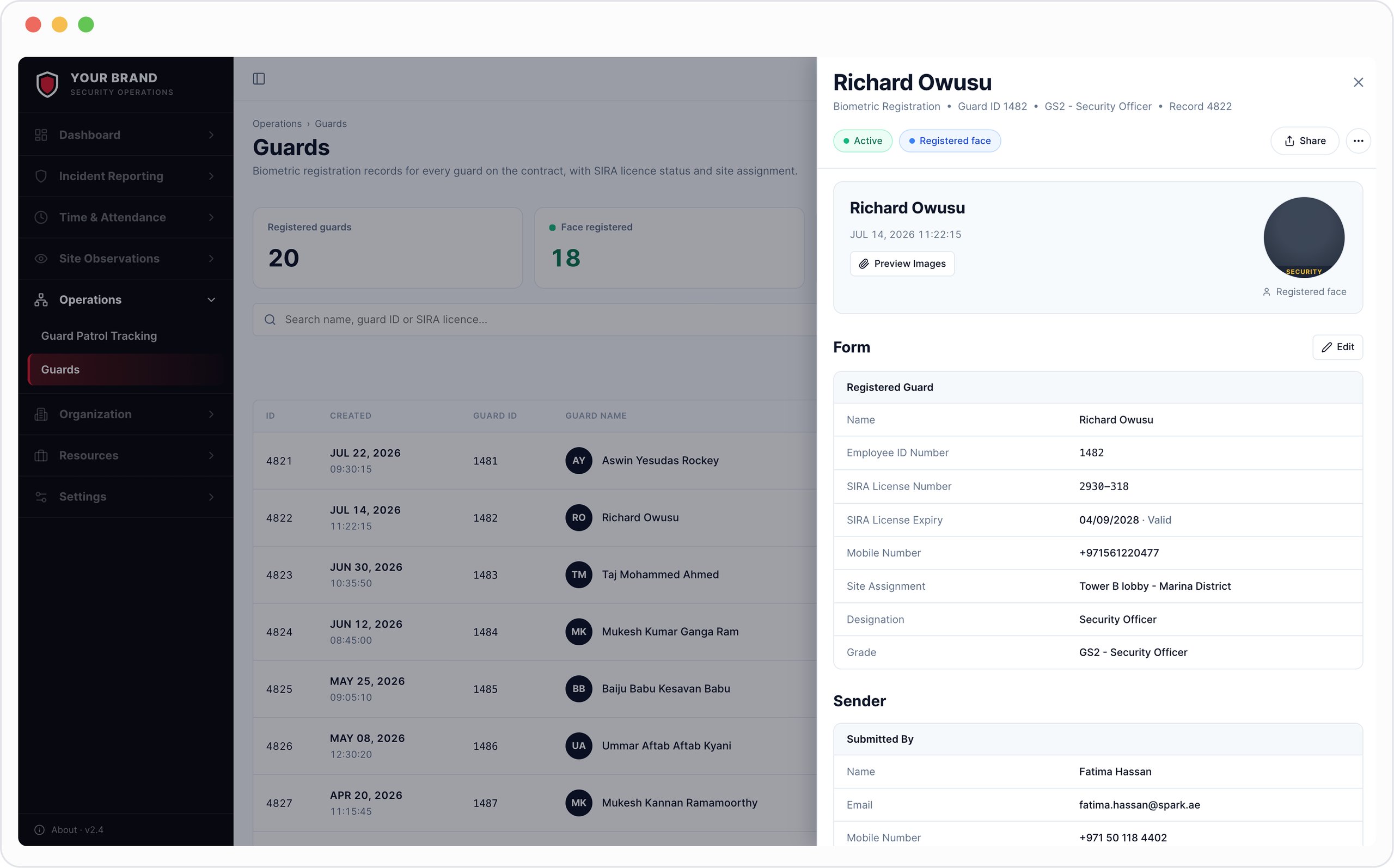Click the Registered face blue badge
The width and height of the screenshot is (1394, 868).
[x=949, y=140]
